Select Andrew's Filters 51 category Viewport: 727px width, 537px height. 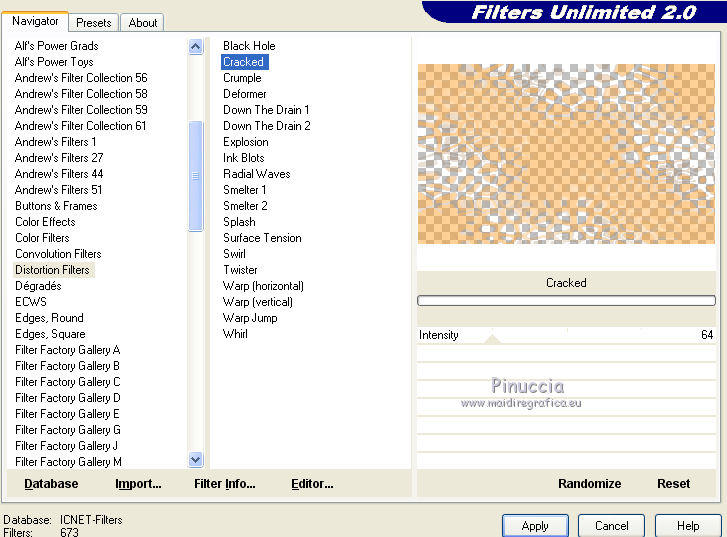coord(58,190)
